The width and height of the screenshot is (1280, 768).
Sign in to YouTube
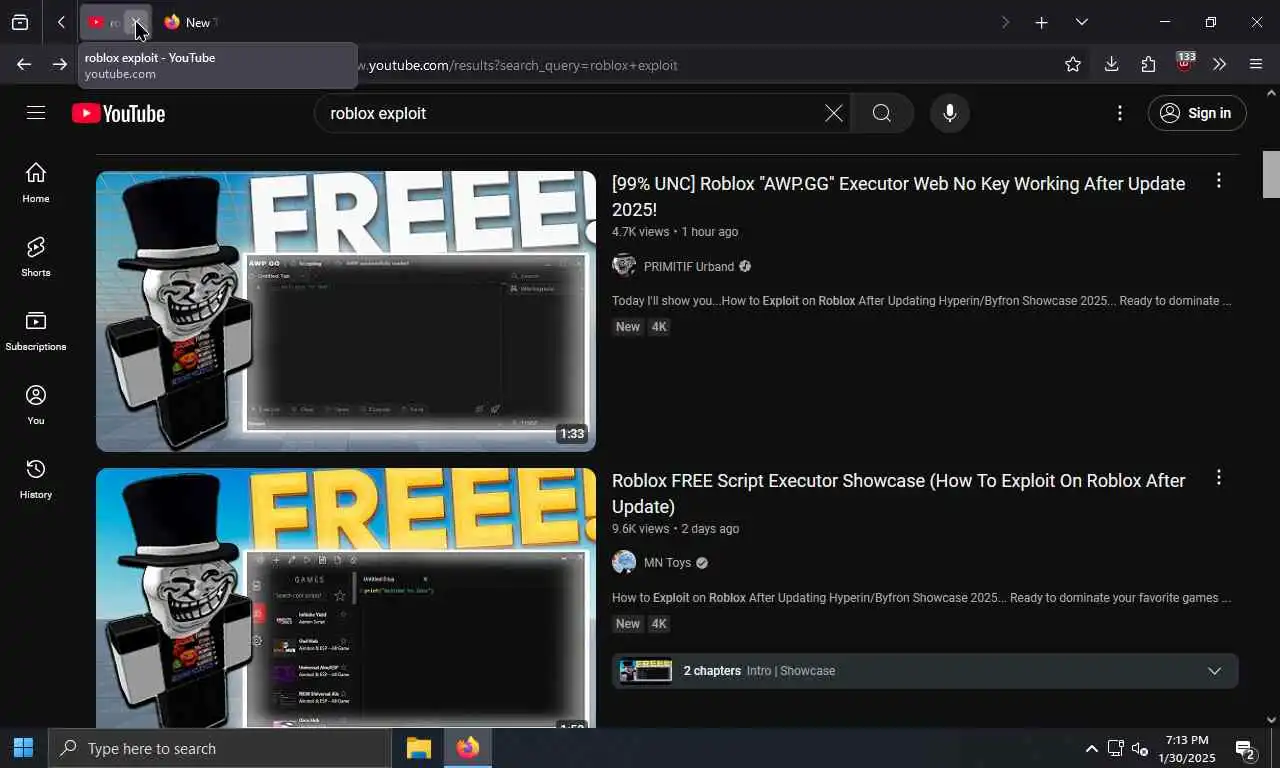(1197, 113)
